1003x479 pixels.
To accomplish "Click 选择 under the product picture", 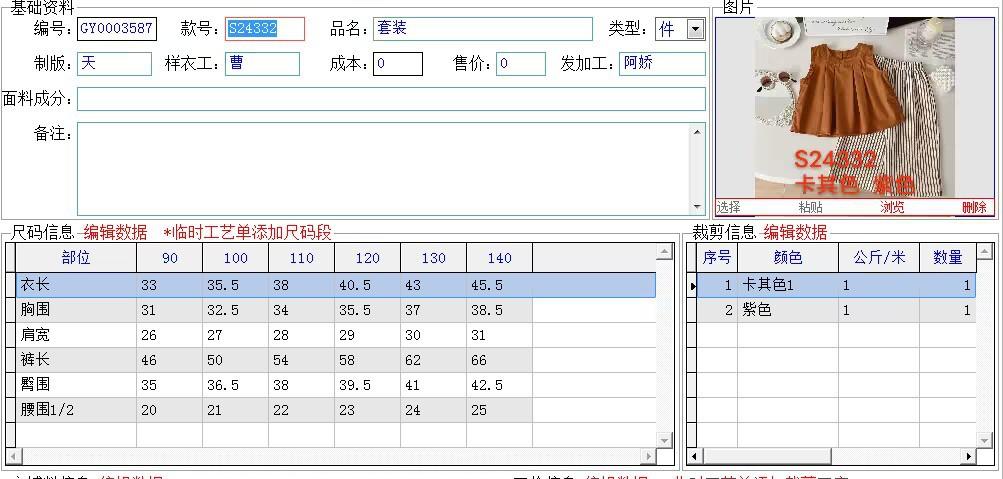I will 728,207.
